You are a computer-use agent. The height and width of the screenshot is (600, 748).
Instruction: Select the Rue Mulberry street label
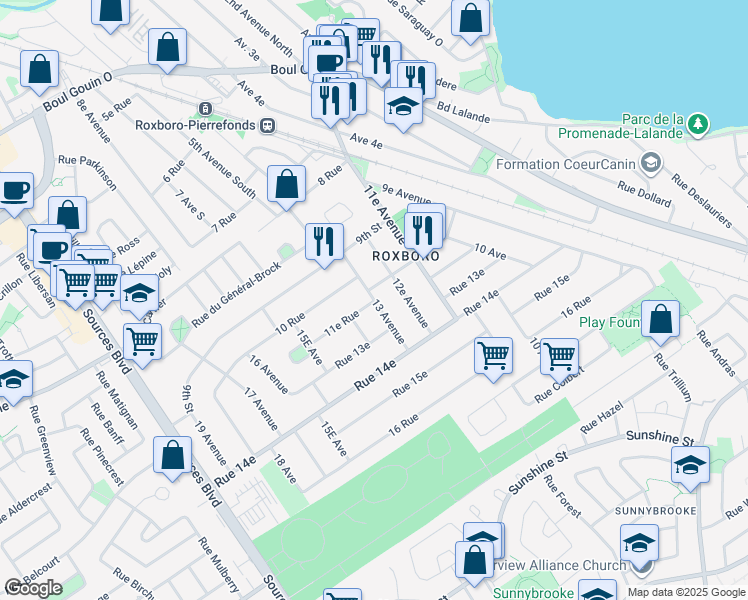pyautogui.click(x=218, y=565)
